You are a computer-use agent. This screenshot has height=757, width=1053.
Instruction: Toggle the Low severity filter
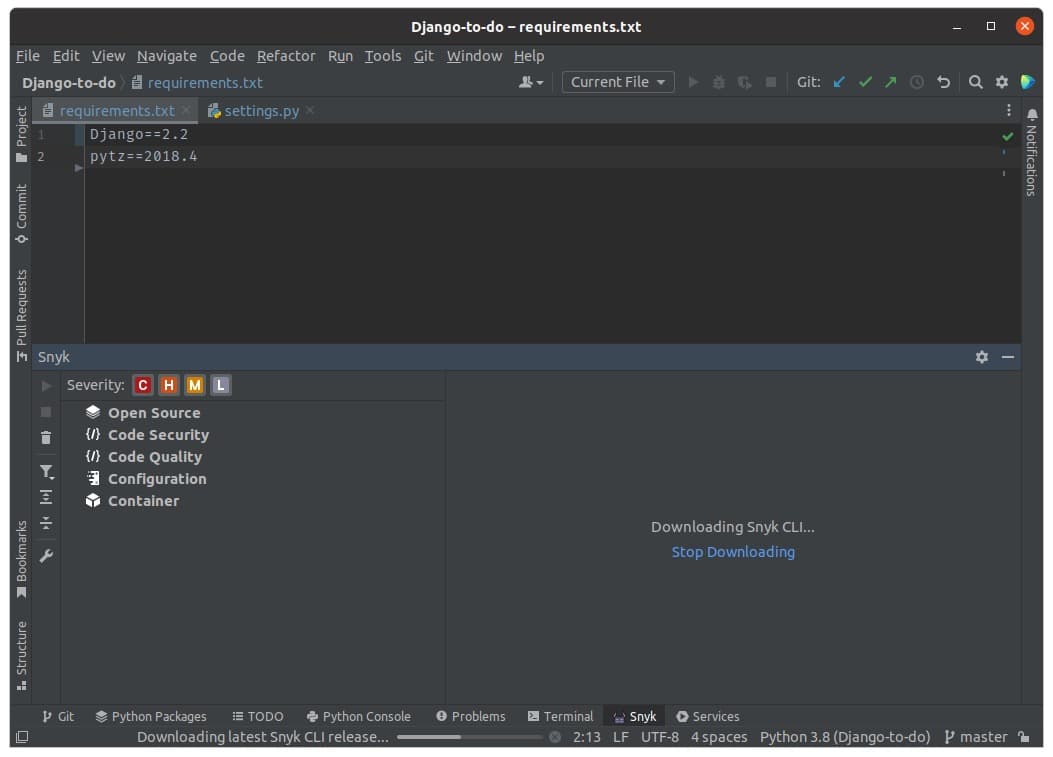[x=220, y=385]
